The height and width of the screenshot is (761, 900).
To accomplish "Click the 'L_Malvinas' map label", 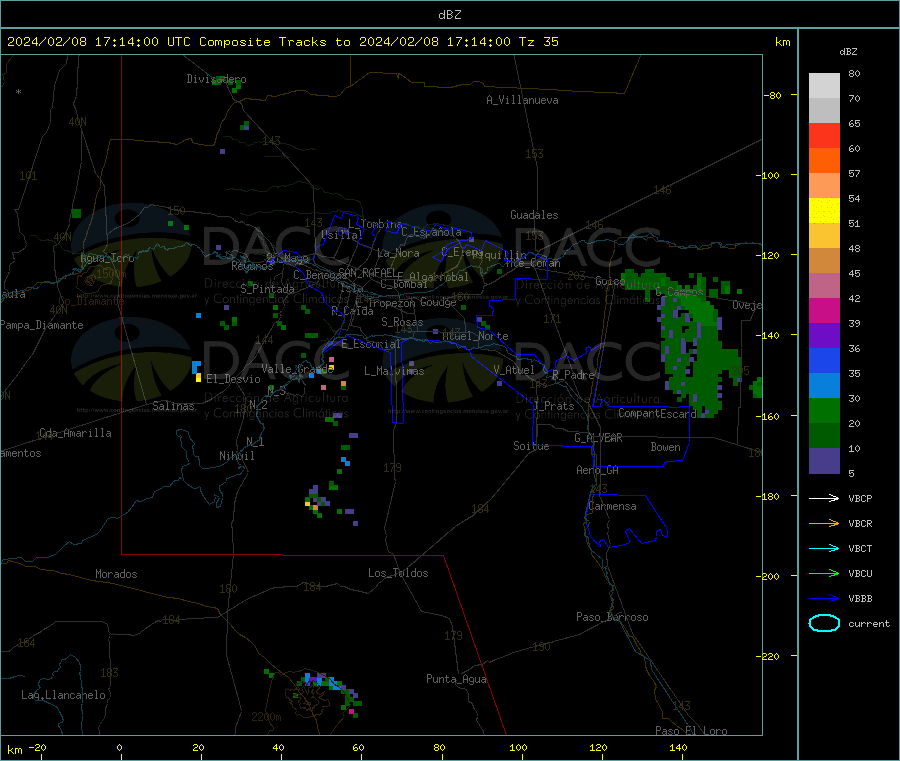I will [394, 371].
